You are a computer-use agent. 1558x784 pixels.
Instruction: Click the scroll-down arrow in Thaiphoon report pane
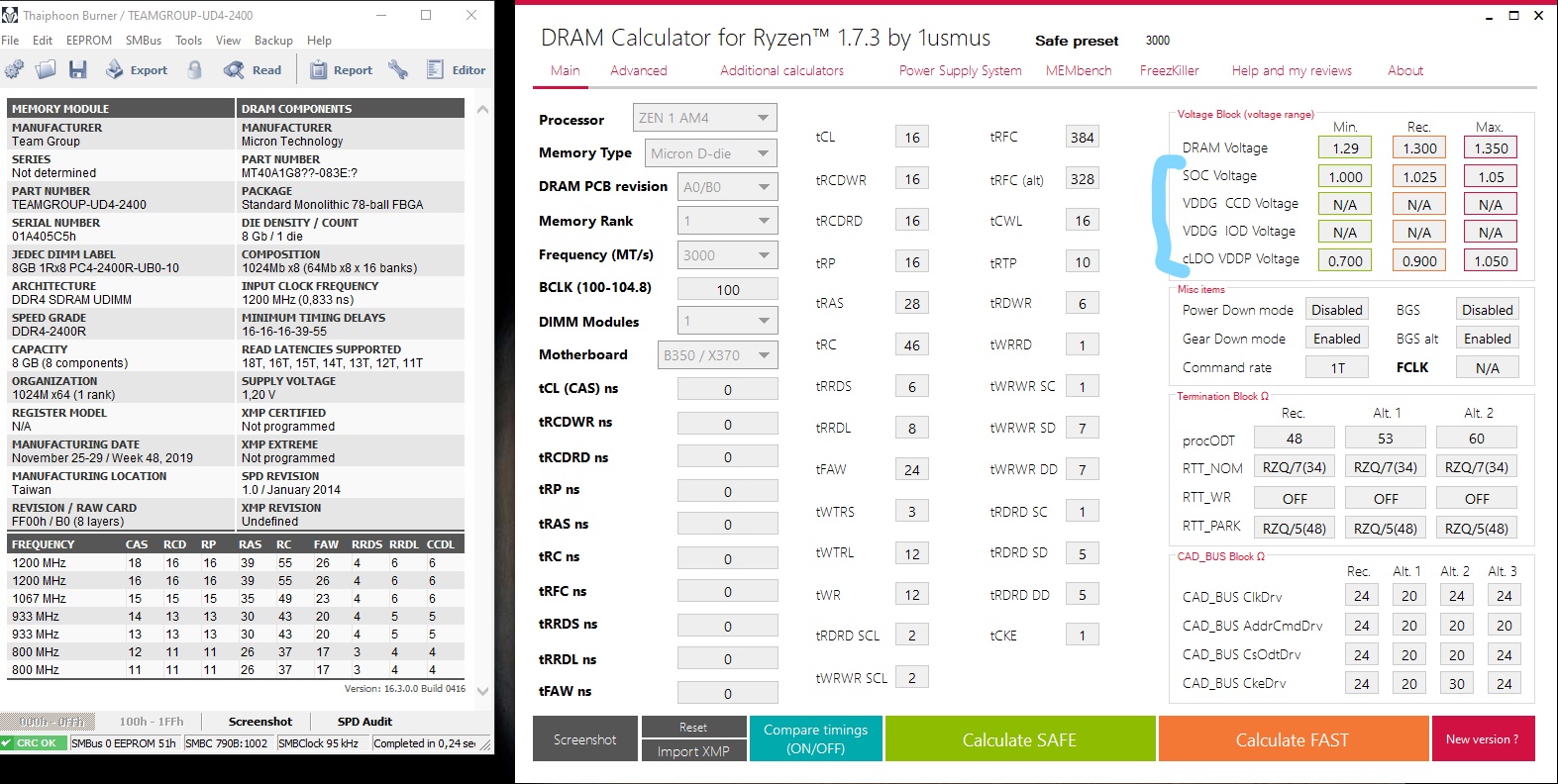[483, 691]
